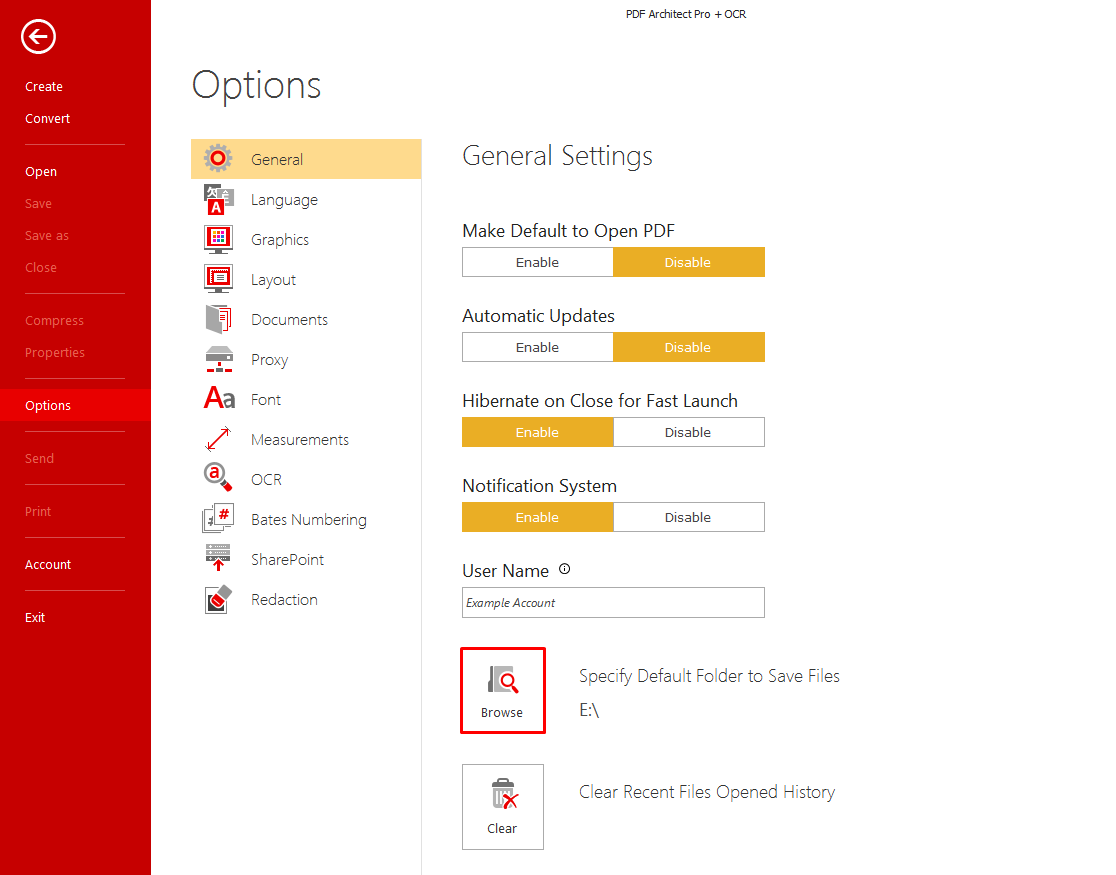
Task: Click the Redaction eraser icon
Action: 219,599
